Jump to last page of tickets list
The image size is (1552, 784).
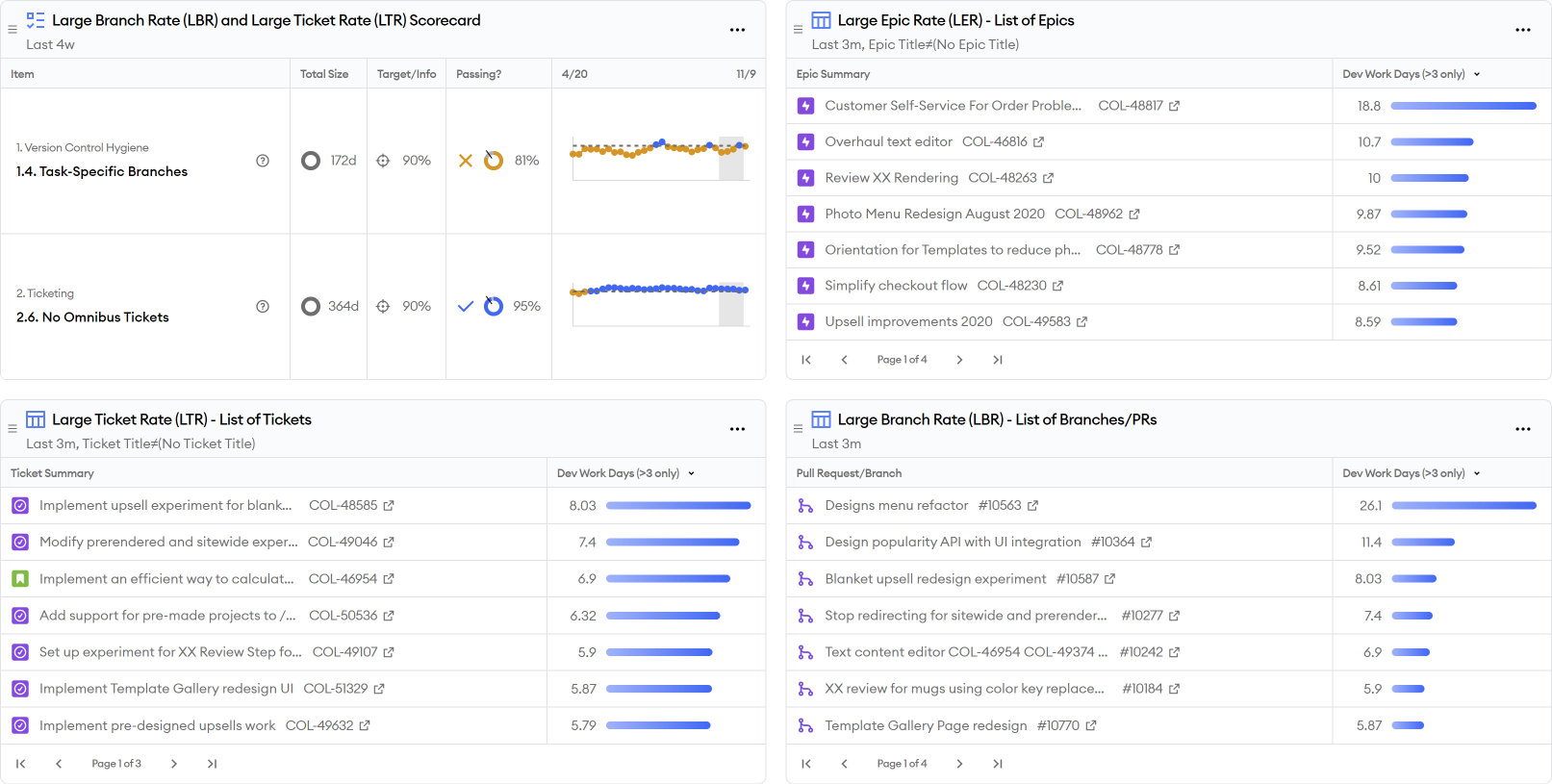point(212,764)
